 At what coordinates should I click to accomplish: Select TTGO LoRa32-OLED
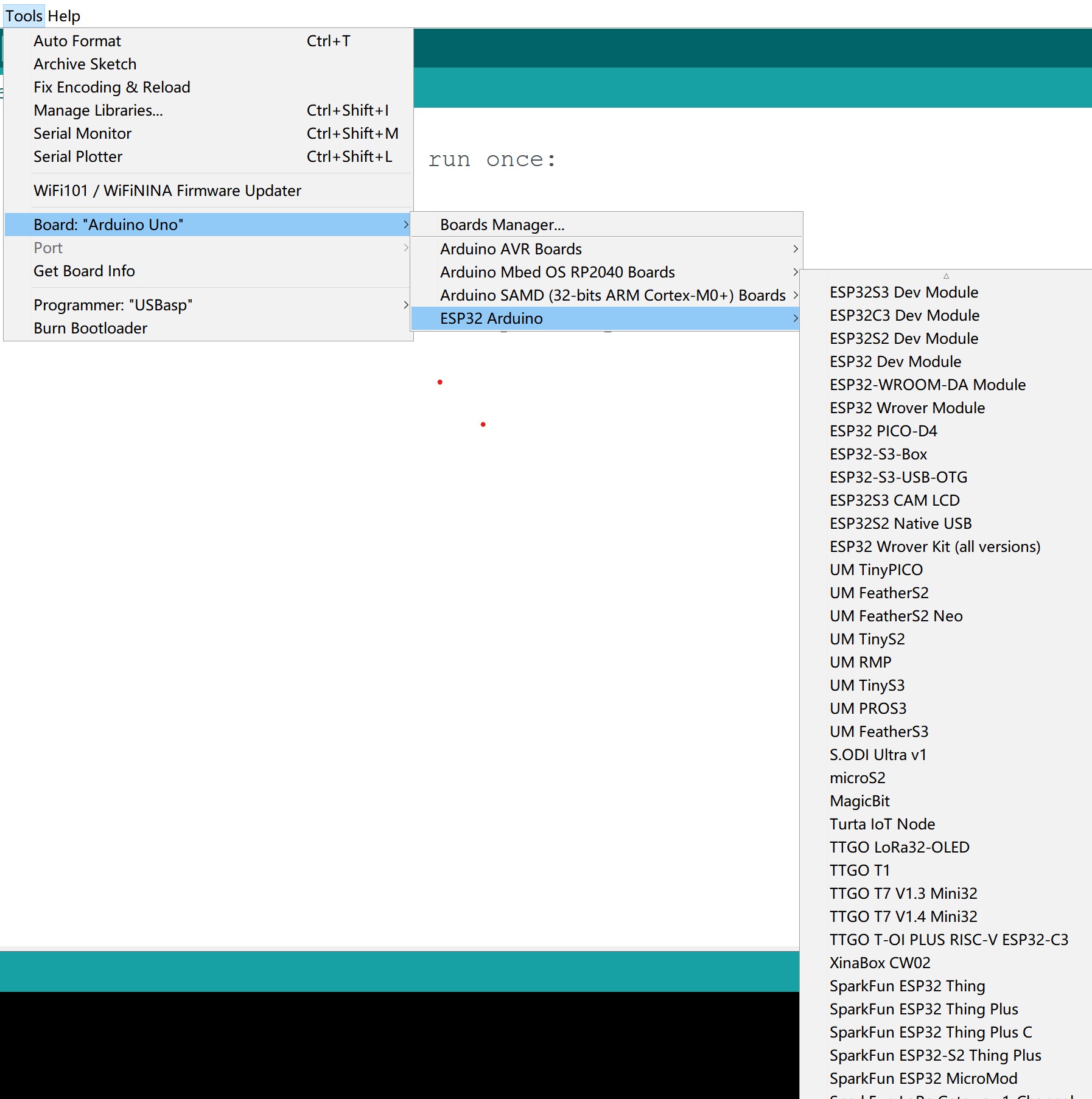pos(946,847)
